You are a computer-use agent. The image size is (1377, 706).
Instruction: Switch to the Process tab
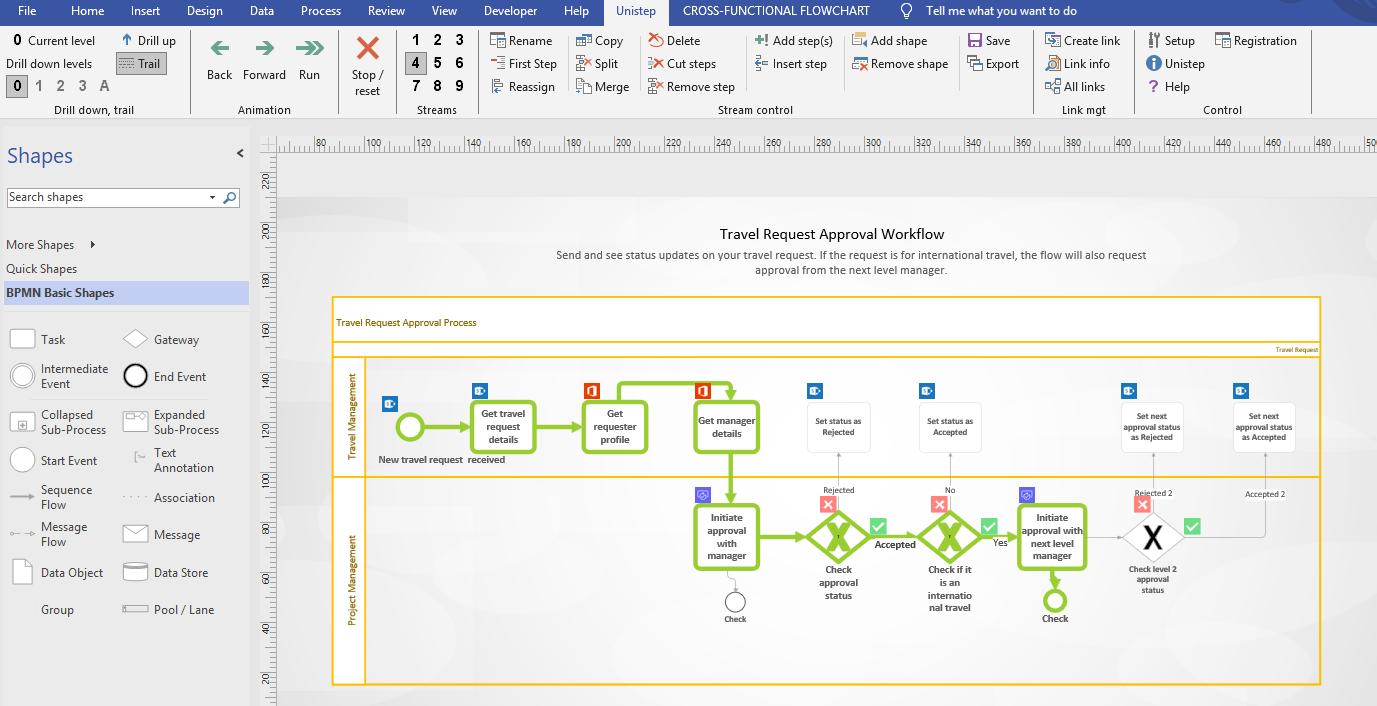tap(321, 11)
